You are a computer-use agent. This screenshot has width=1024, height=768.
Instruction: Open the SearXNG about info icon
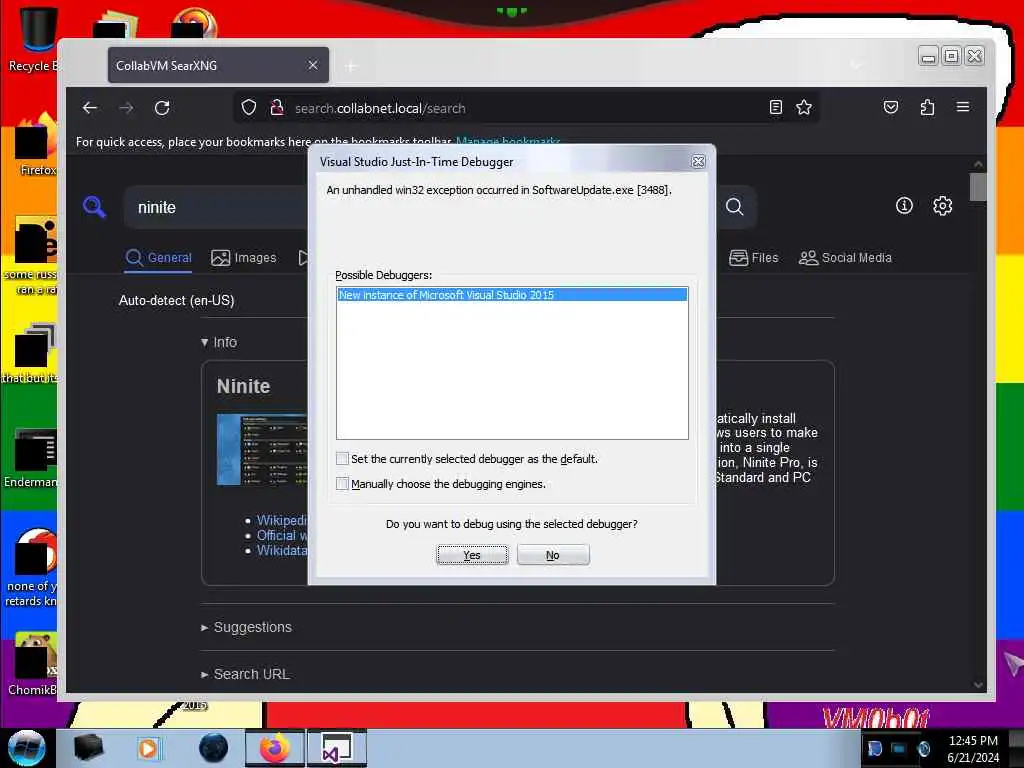(904, 206)
